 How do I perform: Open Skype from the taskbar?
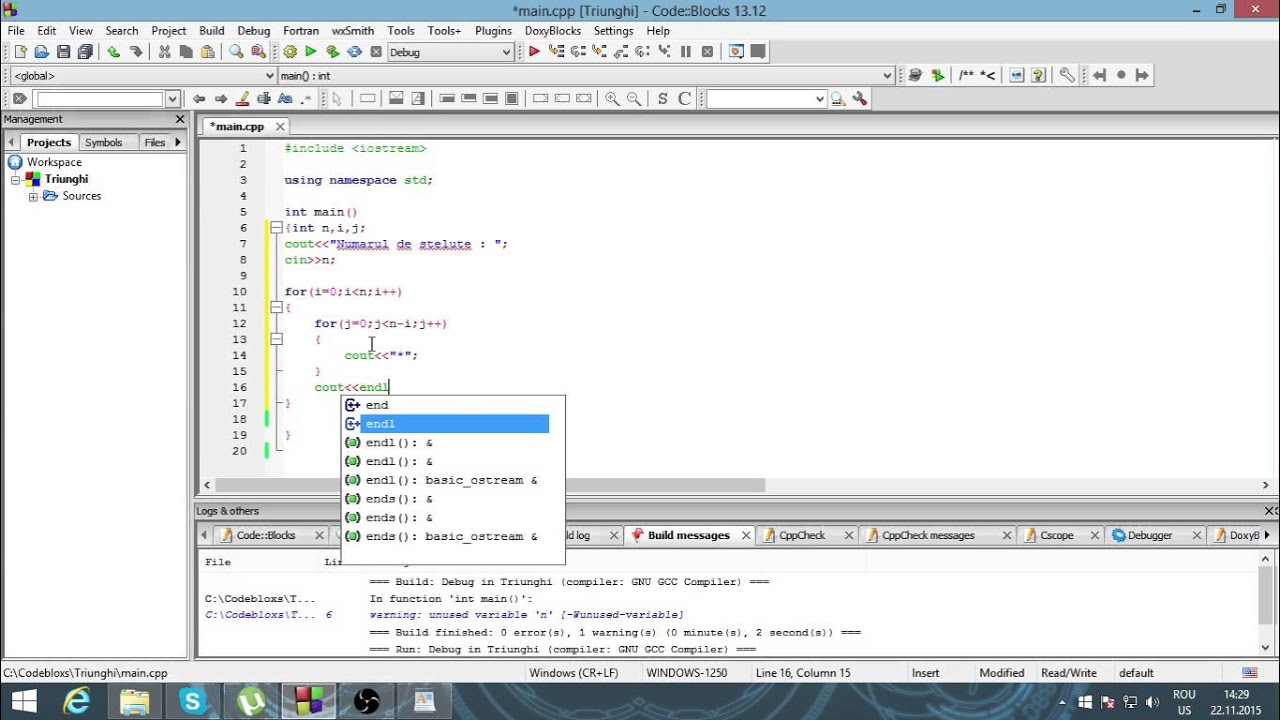(x=192, y=700)
